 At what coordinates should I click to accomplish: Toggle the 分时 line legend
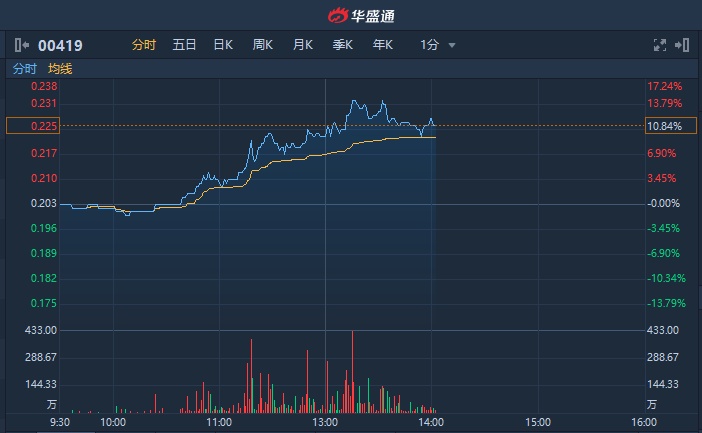tap(24, 69)
